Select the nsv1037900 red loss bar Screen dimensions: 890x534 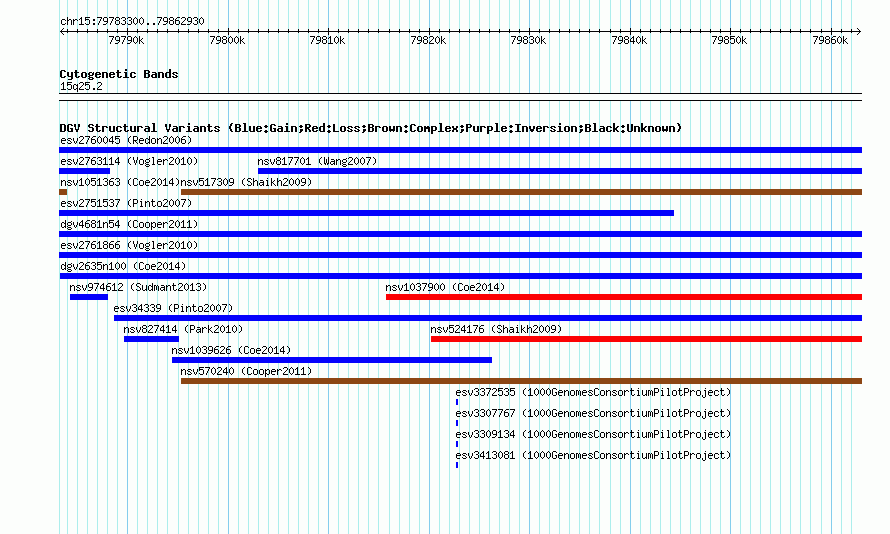pyautogui.click(x=624, y=297)
